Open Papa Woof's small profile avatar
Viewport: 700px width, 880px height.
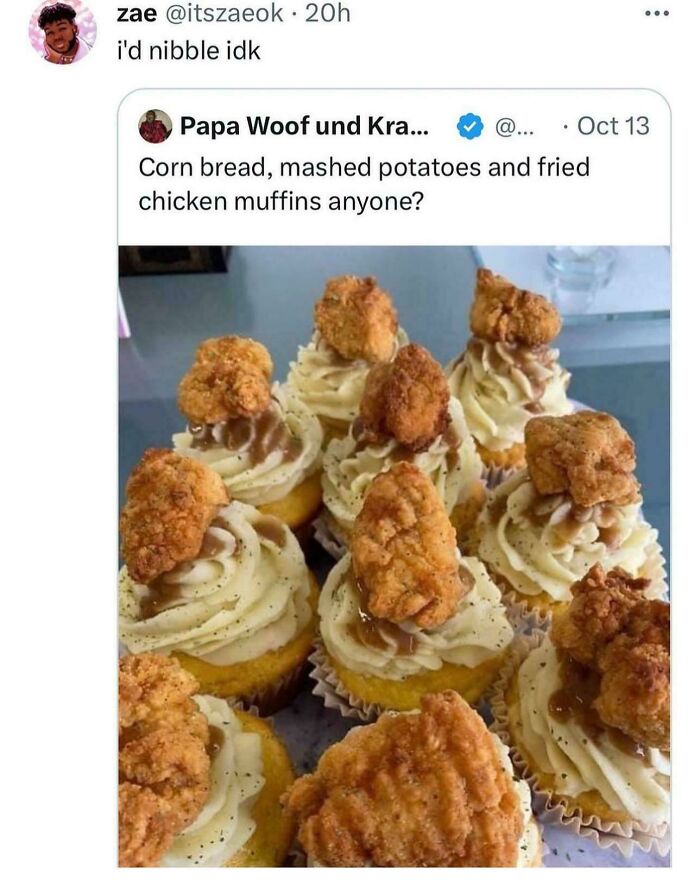pyautogui.click(x=155, y=126)
